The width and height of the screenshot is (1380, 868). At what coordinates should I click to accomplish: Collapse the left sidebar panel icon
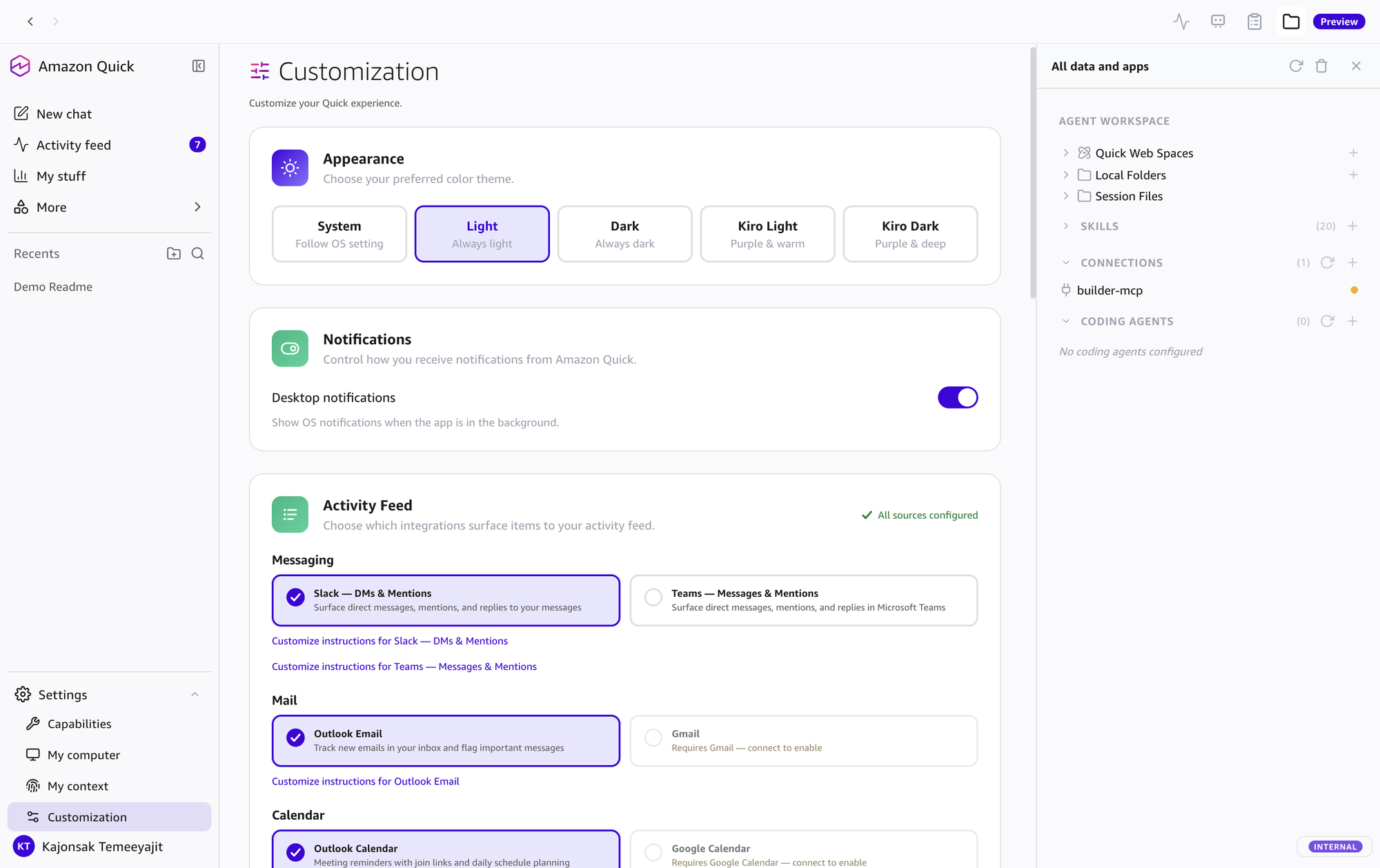198,66
